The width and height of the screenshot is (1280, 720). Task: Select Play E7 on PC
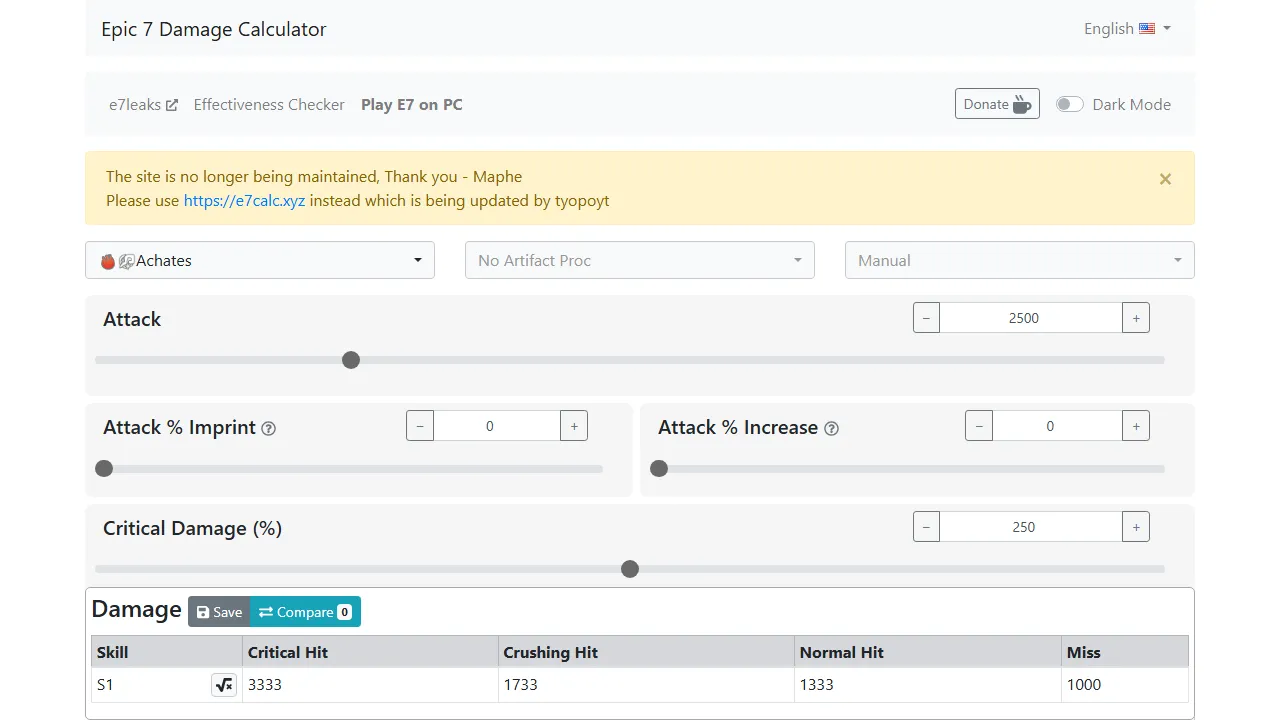(411, 104)
